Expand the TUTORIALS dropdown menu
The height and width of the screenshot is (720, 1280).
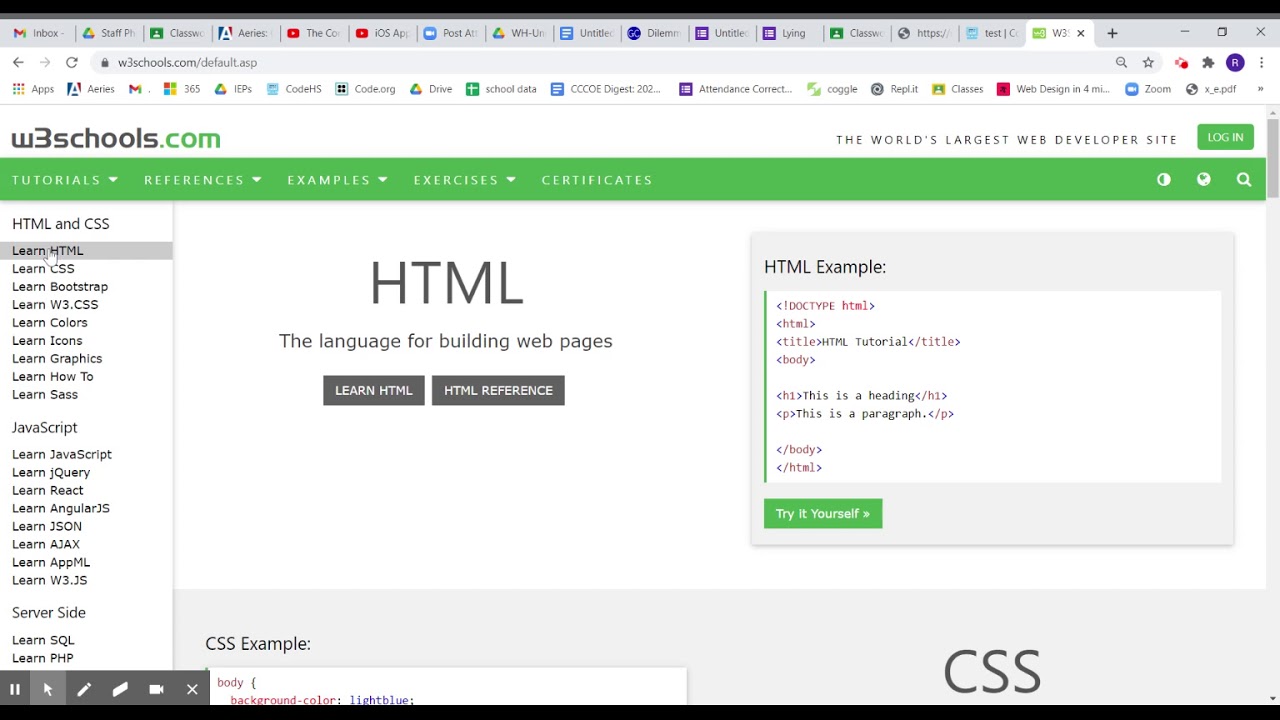click(x=65, y=180)
